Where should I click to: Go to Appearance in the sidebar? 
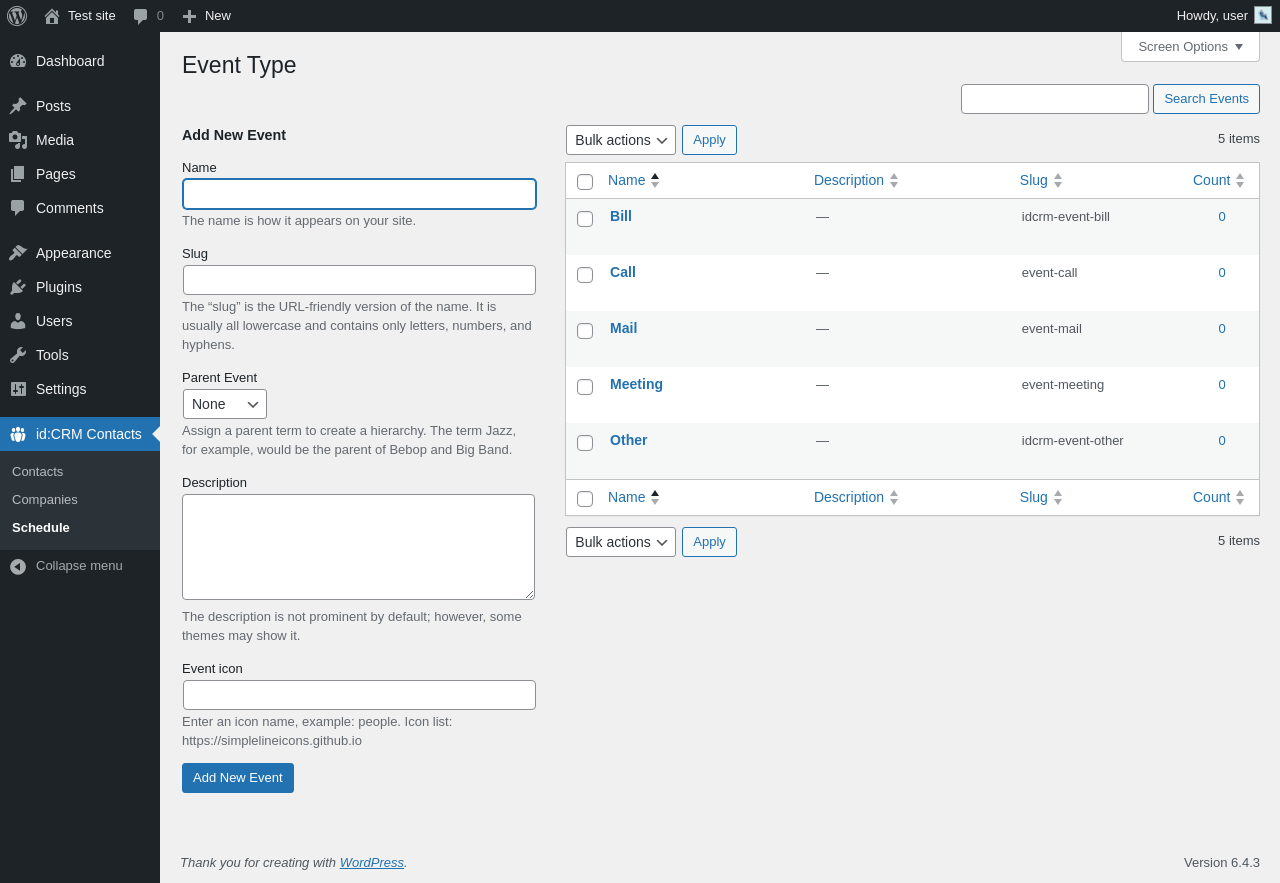coord(73,253)
